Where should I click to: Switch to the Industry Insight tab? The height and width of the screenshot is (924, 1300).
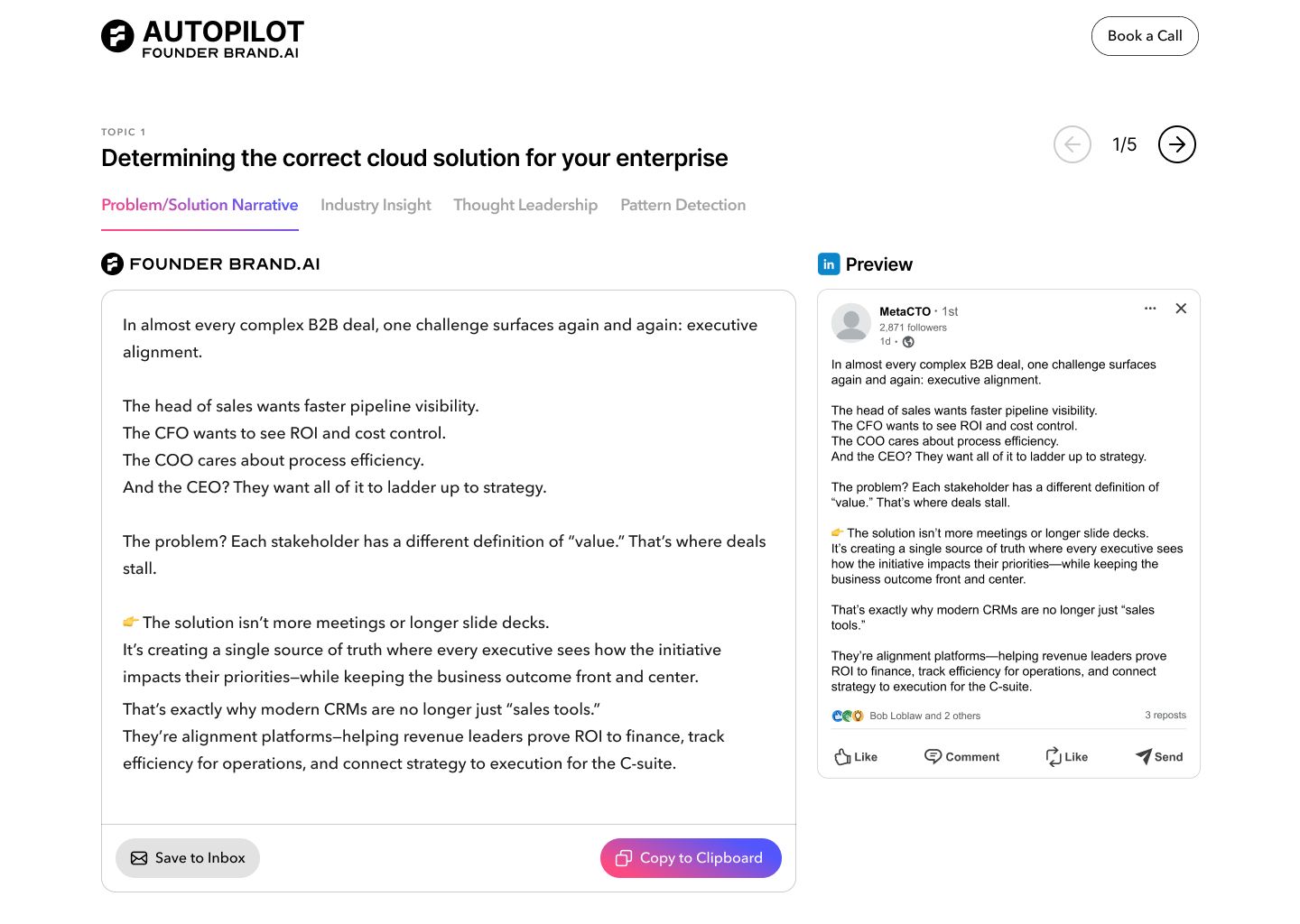(376, 205)
